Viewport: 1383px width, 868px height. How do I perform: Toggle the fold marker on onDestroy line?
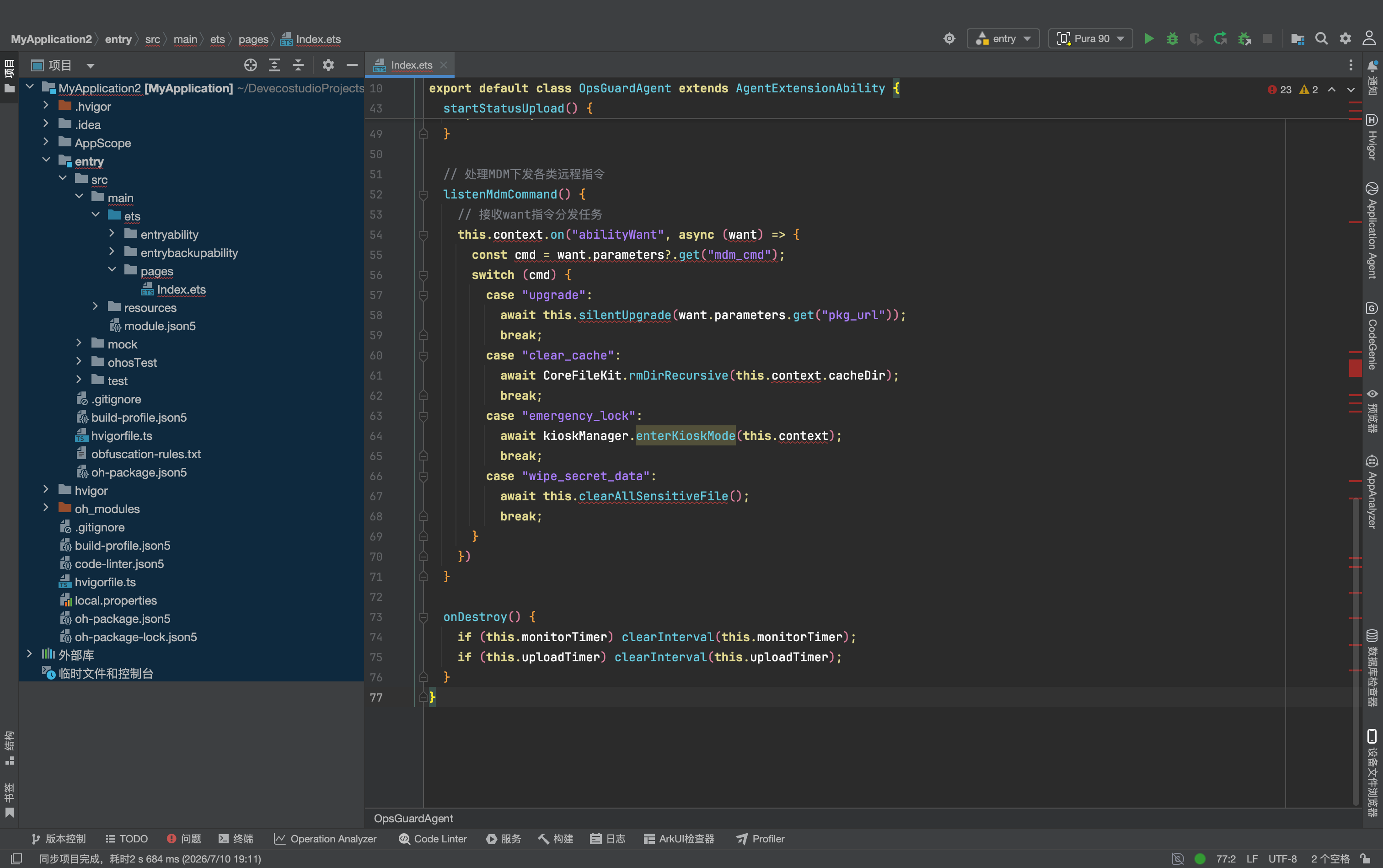(x=423, y=617)
